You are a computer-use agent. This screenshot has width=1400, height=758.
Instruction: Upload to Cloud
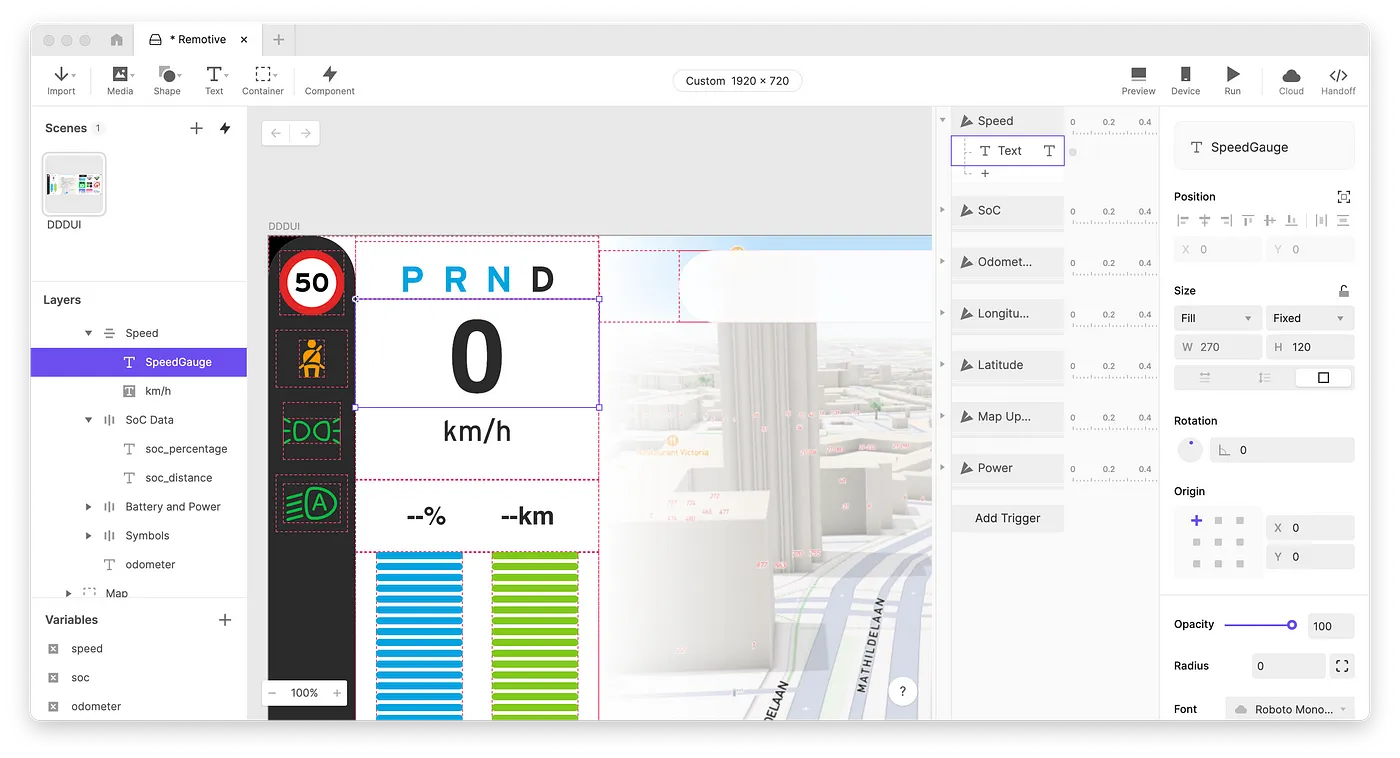pyautogui.click(x=1291, y=80)
